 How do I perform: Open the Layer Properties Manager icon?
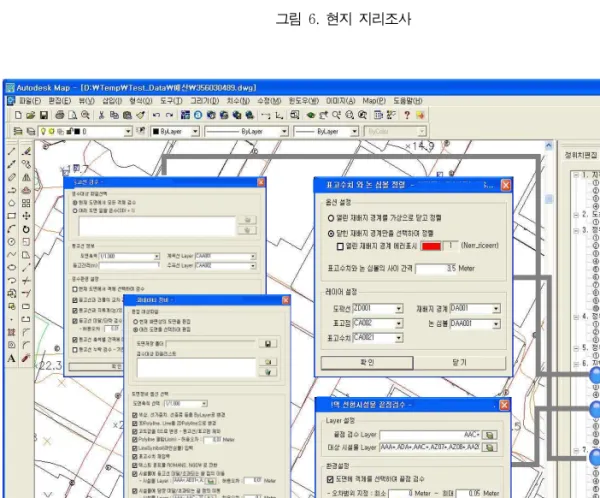click(18, 131)
